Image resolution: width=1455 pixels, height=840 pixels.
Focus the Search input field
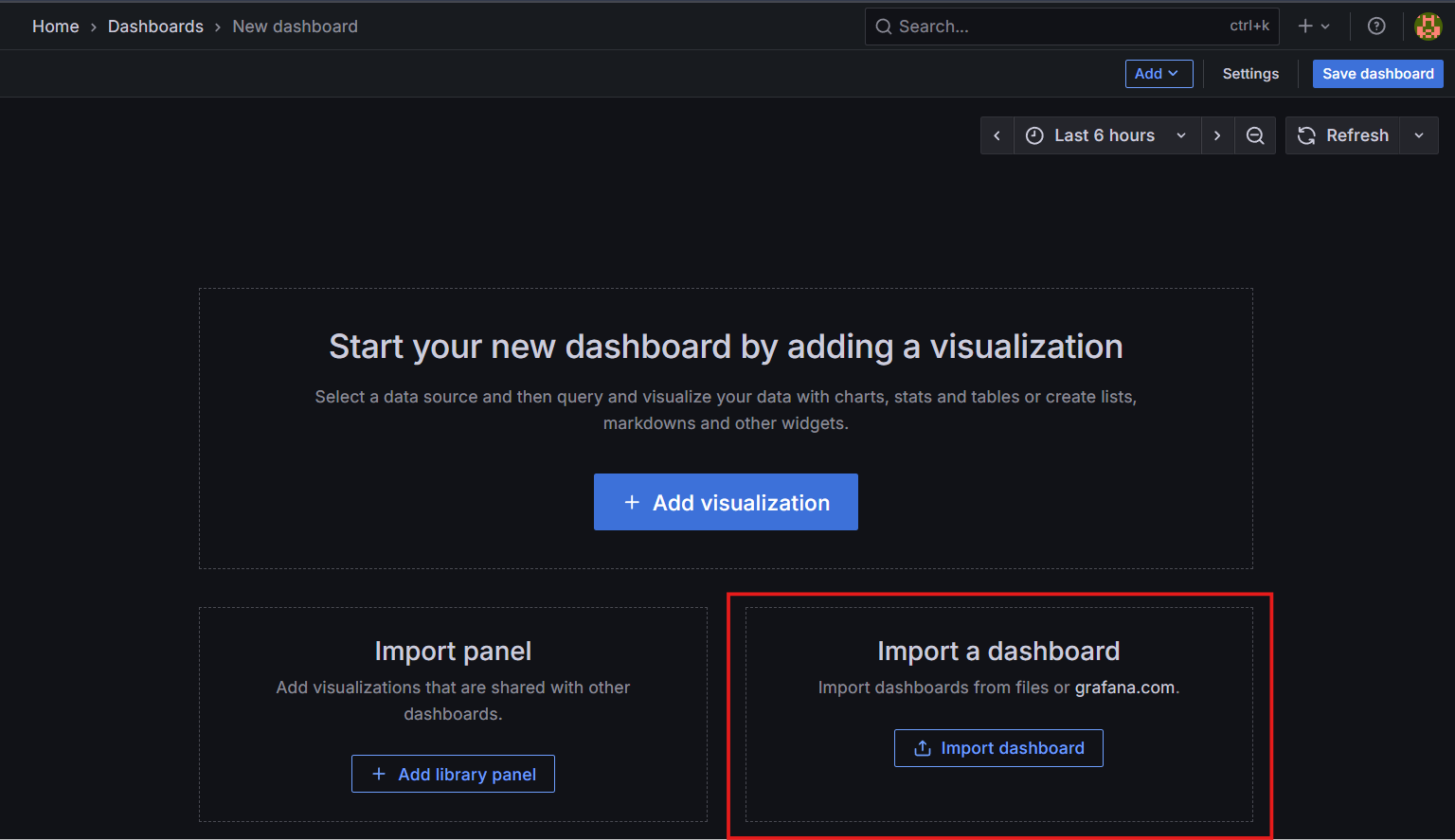tap(1071, 27)
